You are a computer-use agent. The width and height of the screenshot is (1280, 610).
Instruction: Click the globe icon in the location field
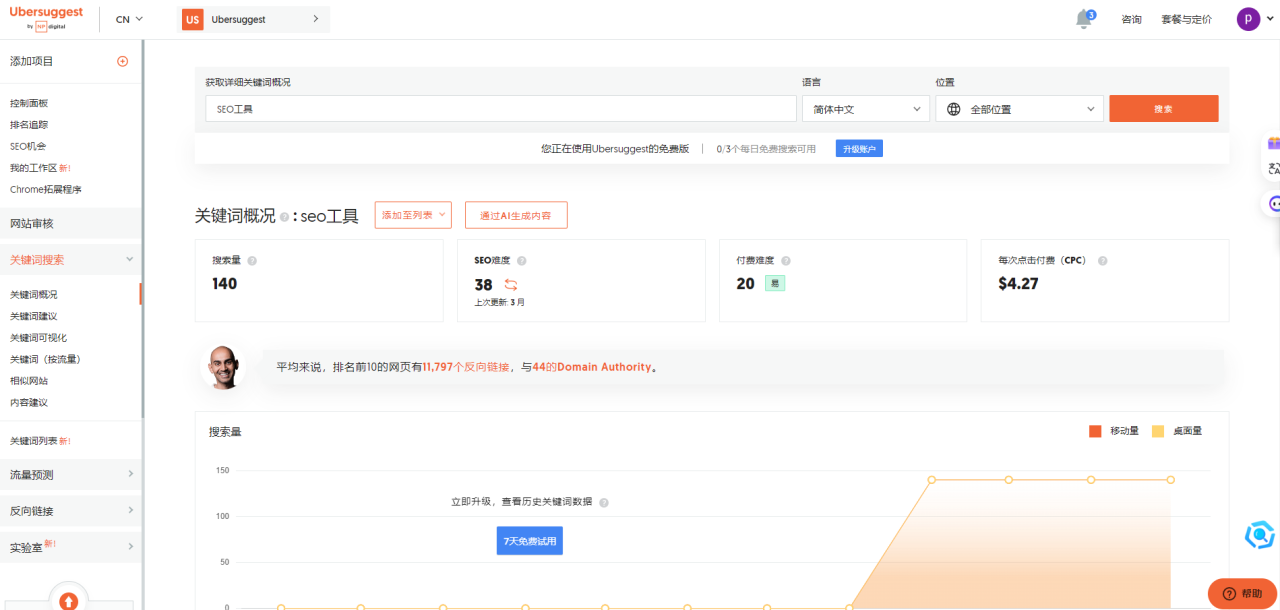[x=954, y=109]
